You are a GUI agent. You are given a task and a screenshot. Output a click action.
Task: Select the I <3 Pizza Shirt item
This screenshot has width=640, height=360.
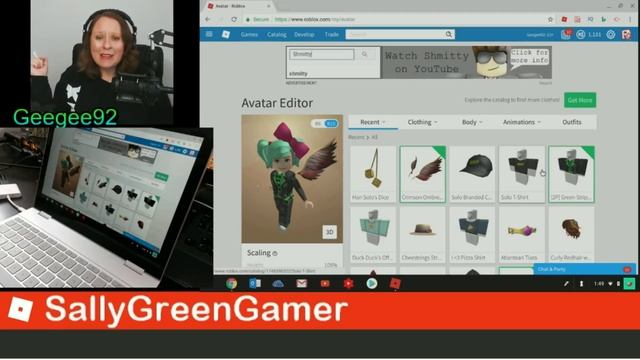(472, 235)
